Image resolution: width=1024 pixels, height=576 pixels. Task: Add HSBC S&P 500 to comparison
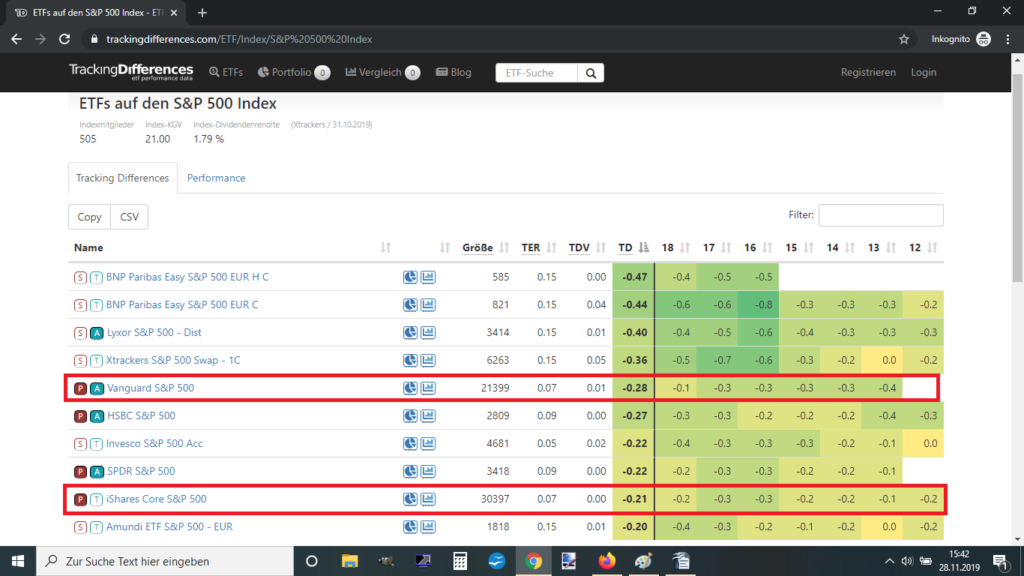pyautogui.click(x=428, y=415)
